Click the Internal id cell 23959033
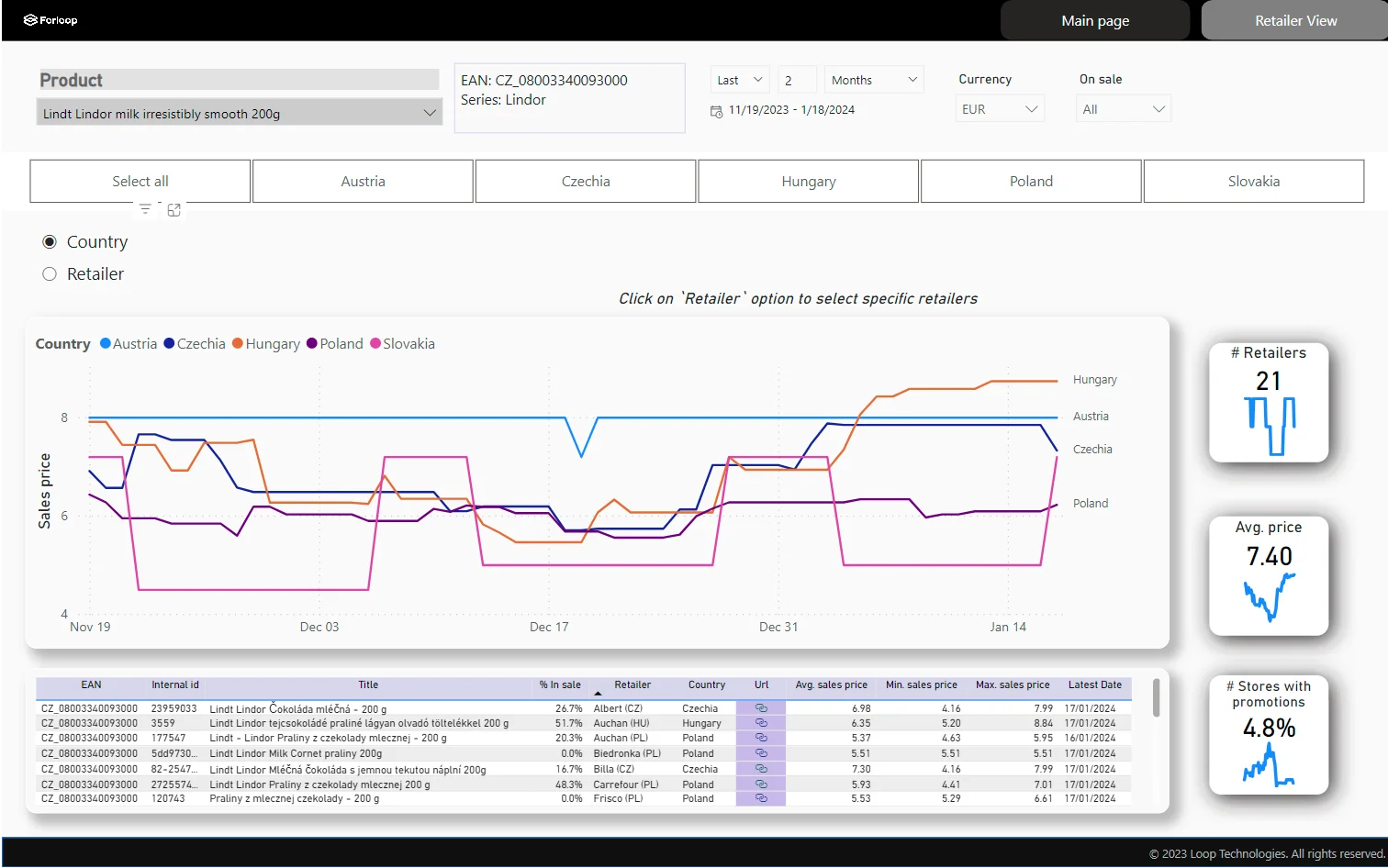The width and height of the screenshot is (1388, 868). coord(173,708)
